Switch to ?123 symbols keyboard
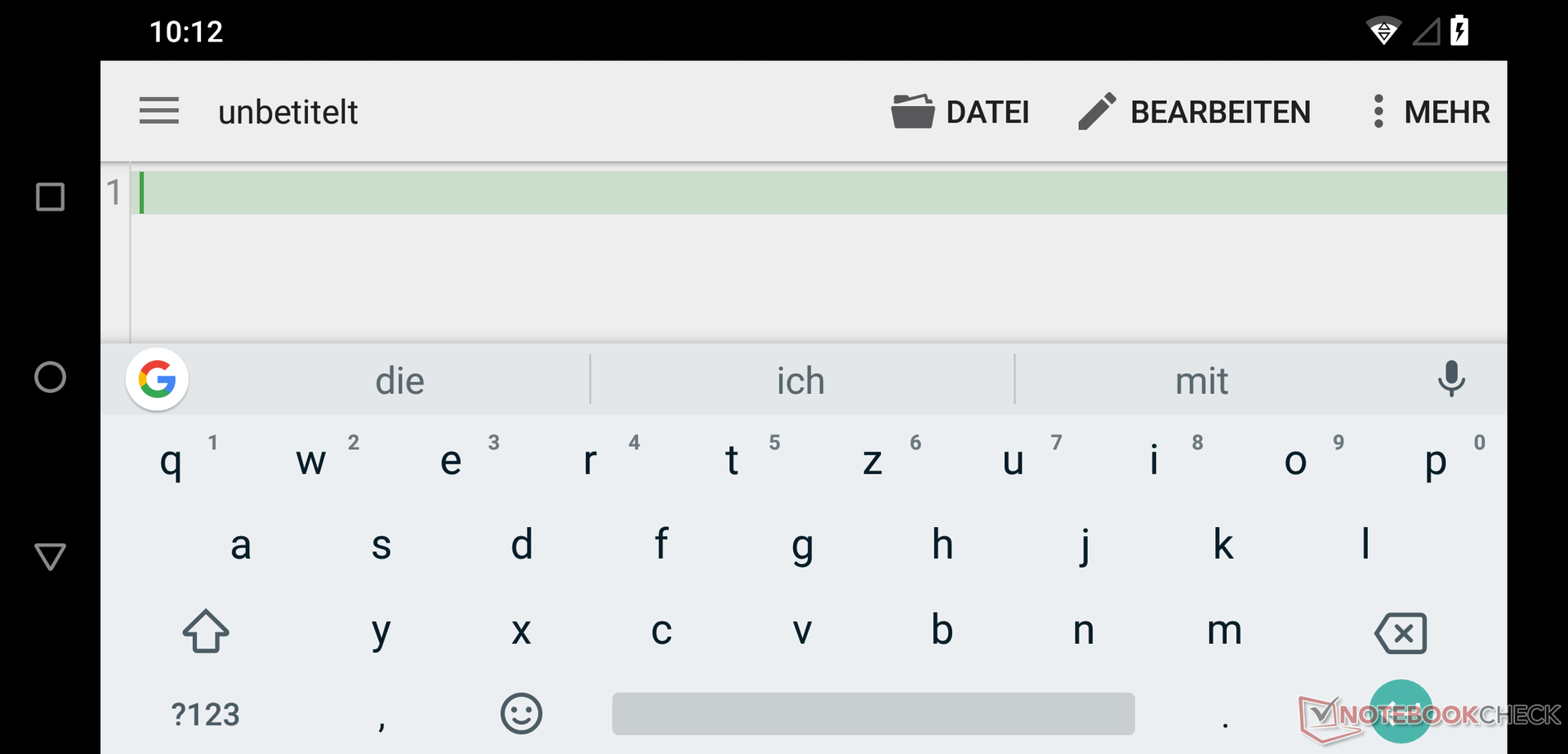 pos(206,715)
